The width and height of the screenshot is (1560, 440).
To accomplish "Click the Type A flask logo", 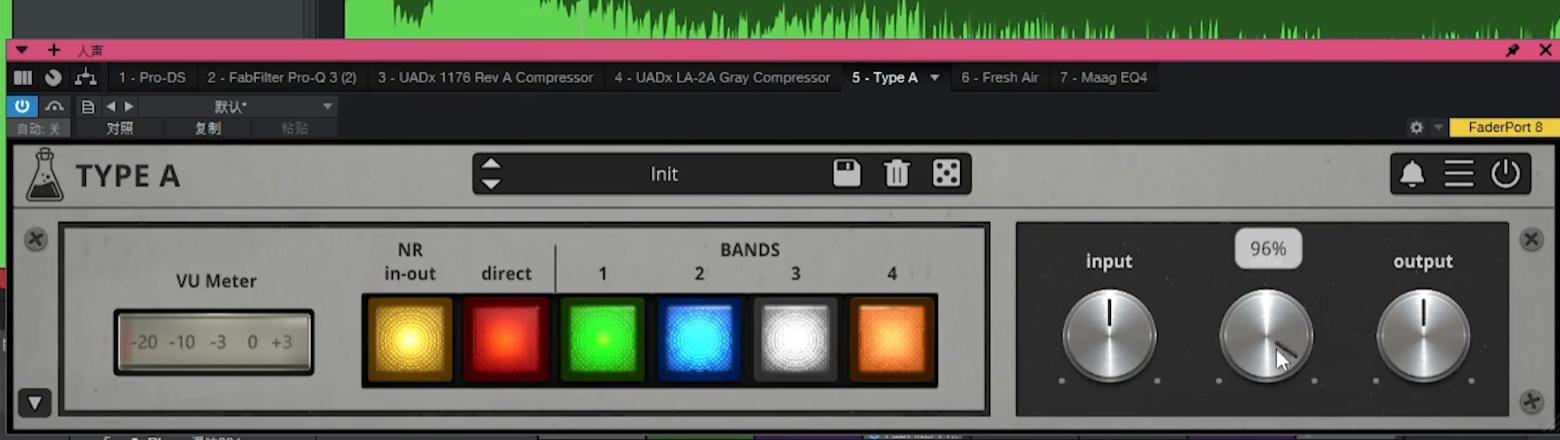I will click(x=44, y=175).
